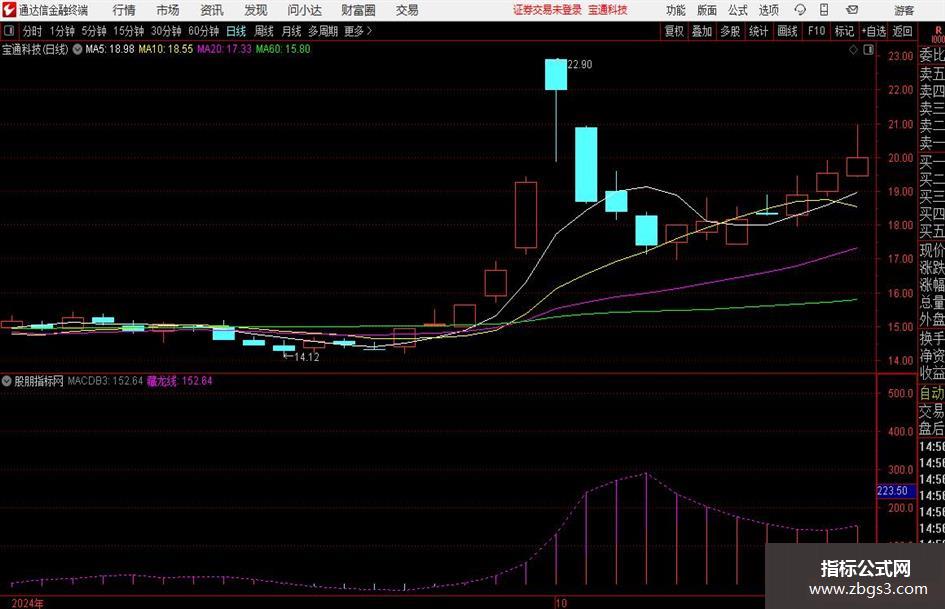Open the 问小达 menu

click(304, 10)
